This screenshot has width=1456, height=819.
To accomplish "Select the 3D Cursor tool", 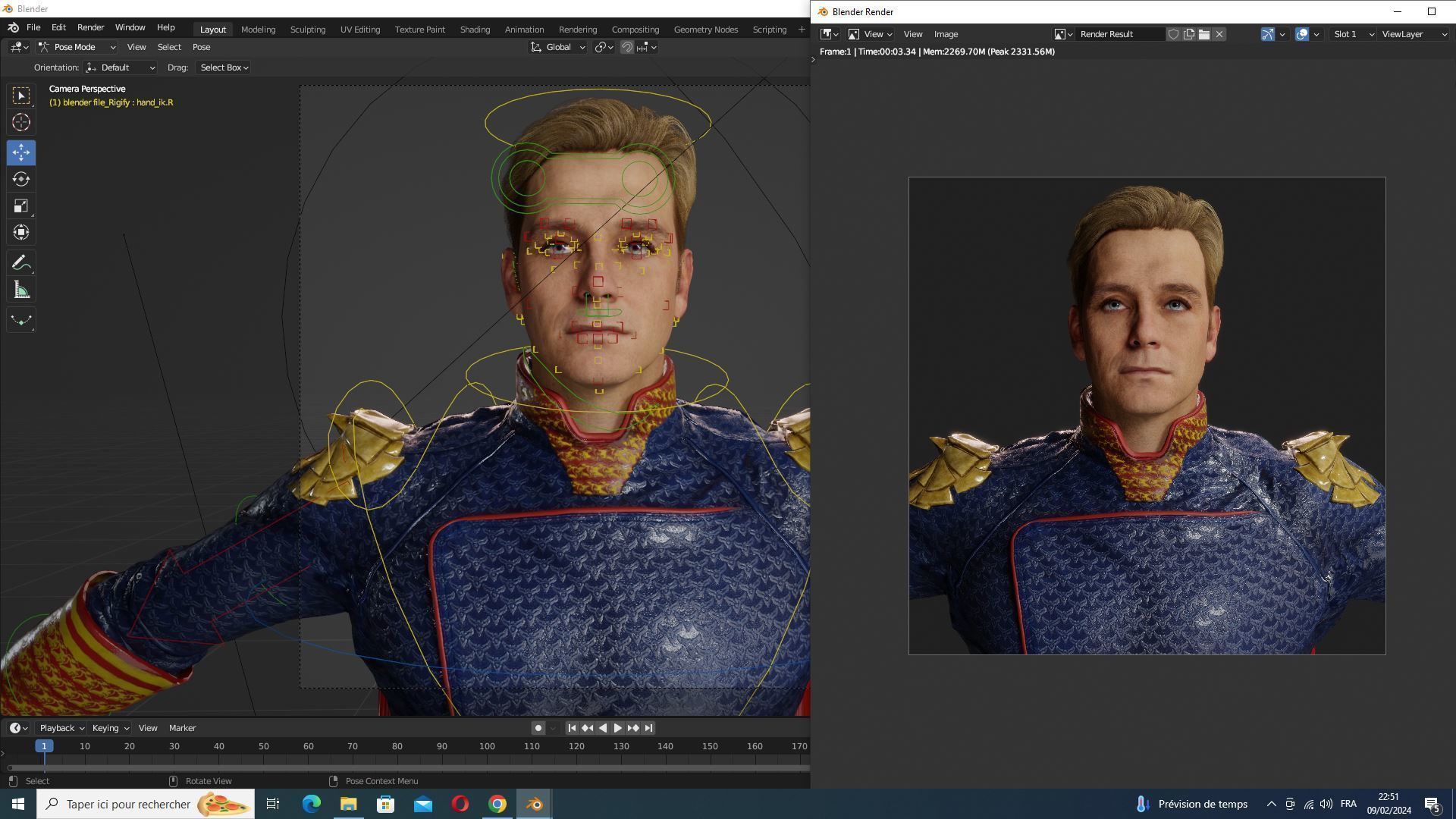I will click(21, 122).
